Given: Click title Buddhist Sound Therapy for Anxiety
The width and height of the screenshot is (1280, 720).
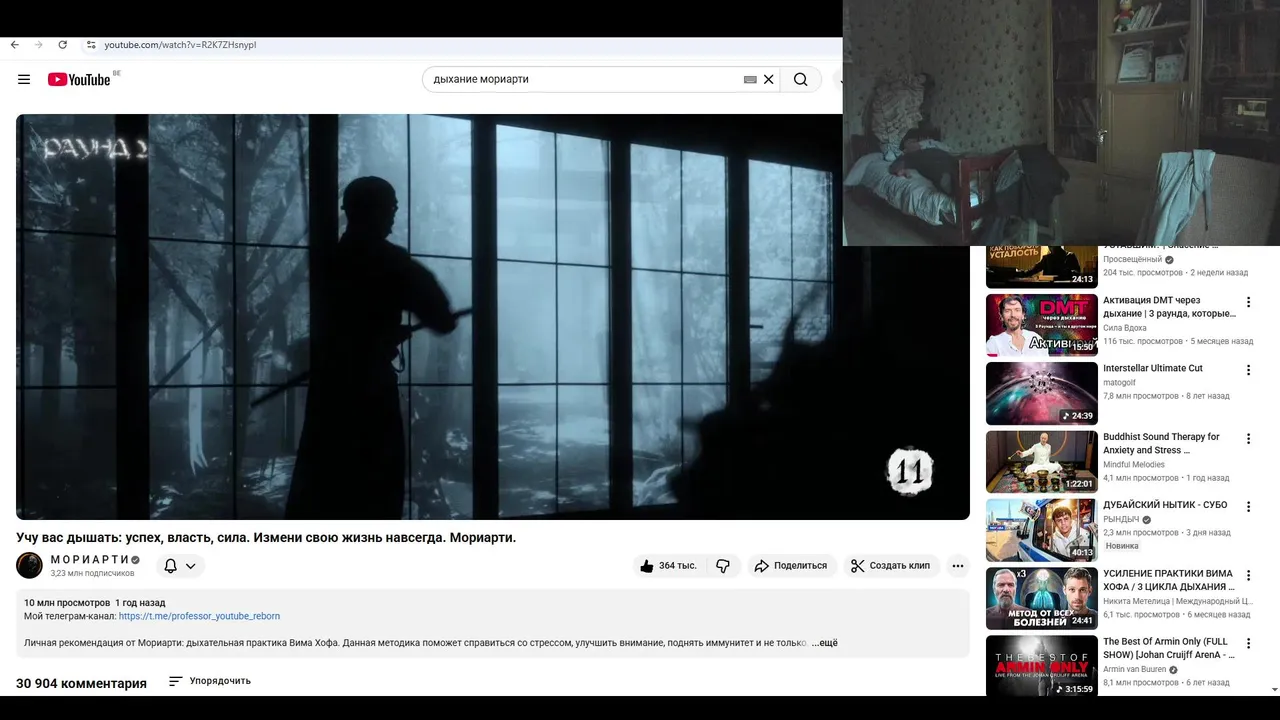Looking at the screenshot, I should coord(1162,444).
